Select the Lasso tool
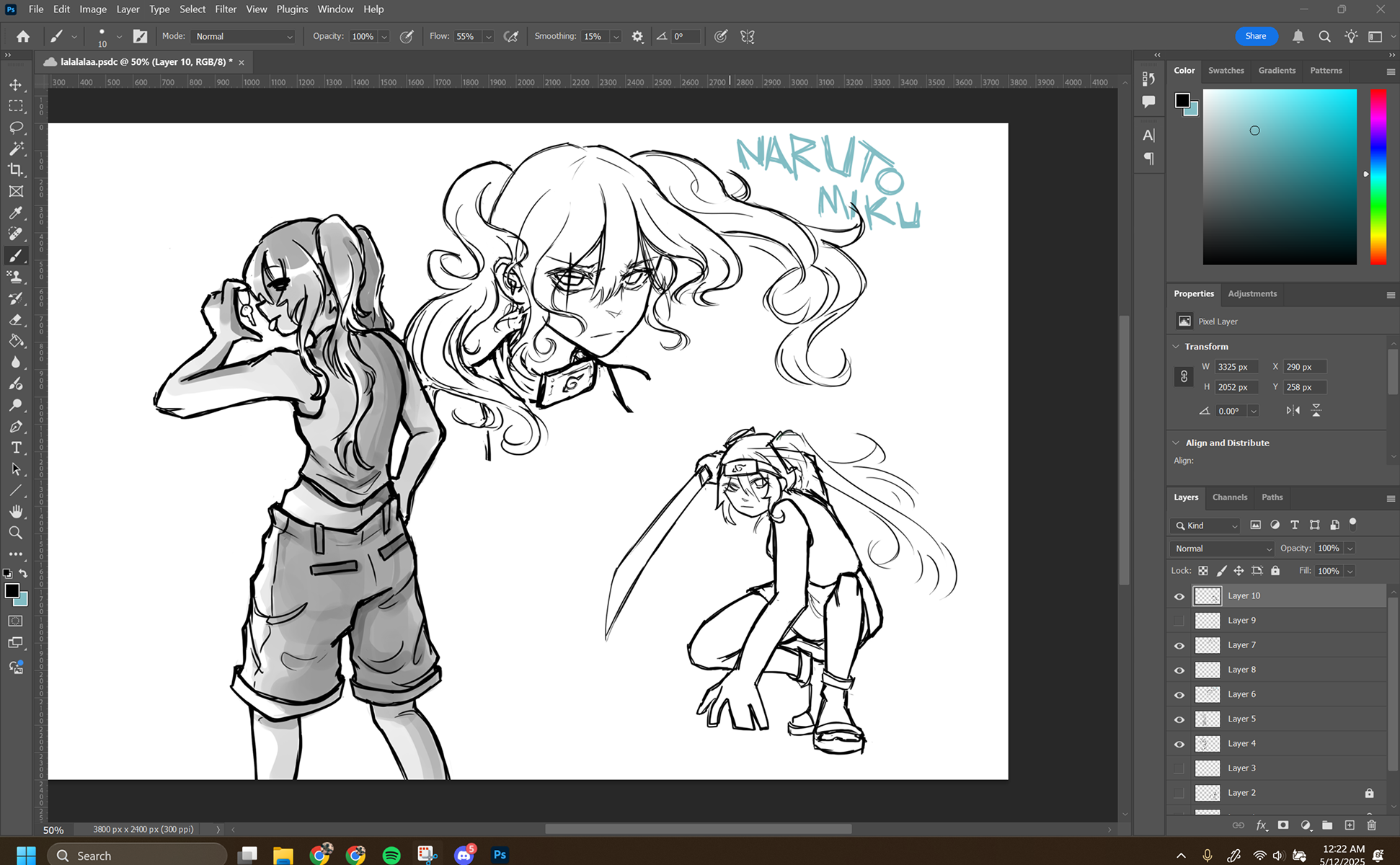This screenshot has height=865, width=1400. point(16,128)
